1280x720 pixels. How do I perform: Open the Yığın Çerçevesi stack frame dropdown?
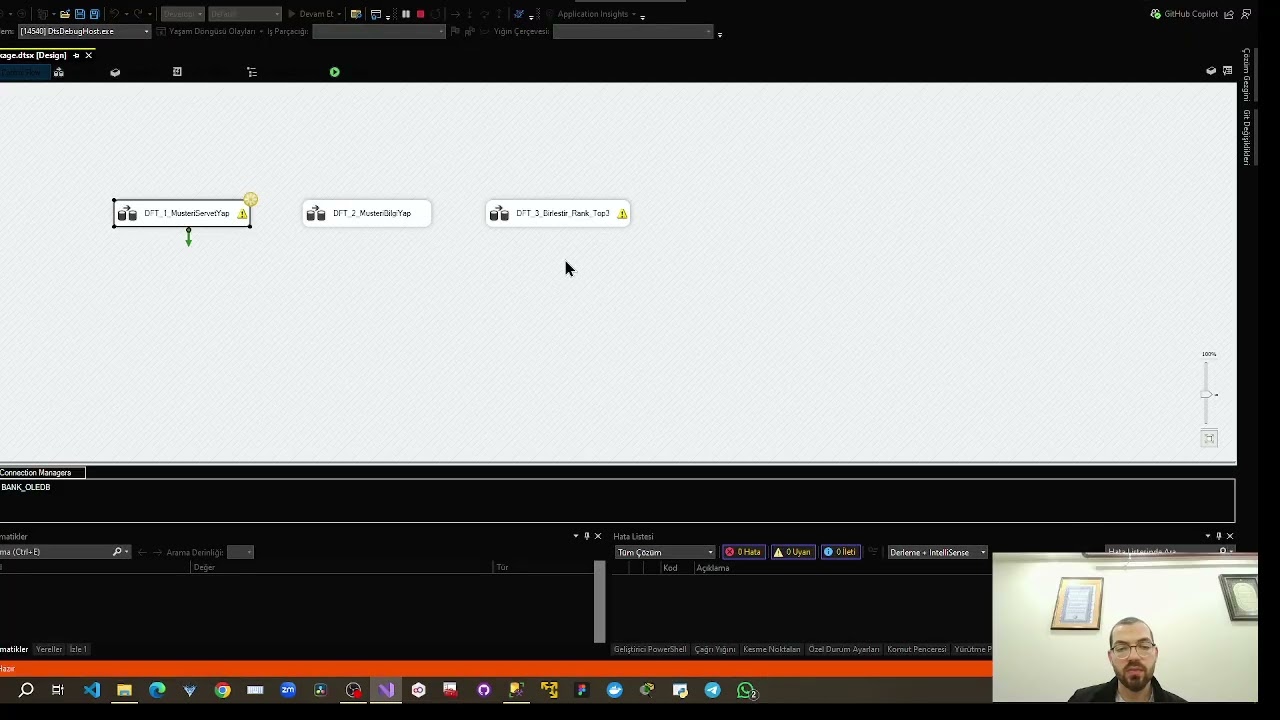633,31
